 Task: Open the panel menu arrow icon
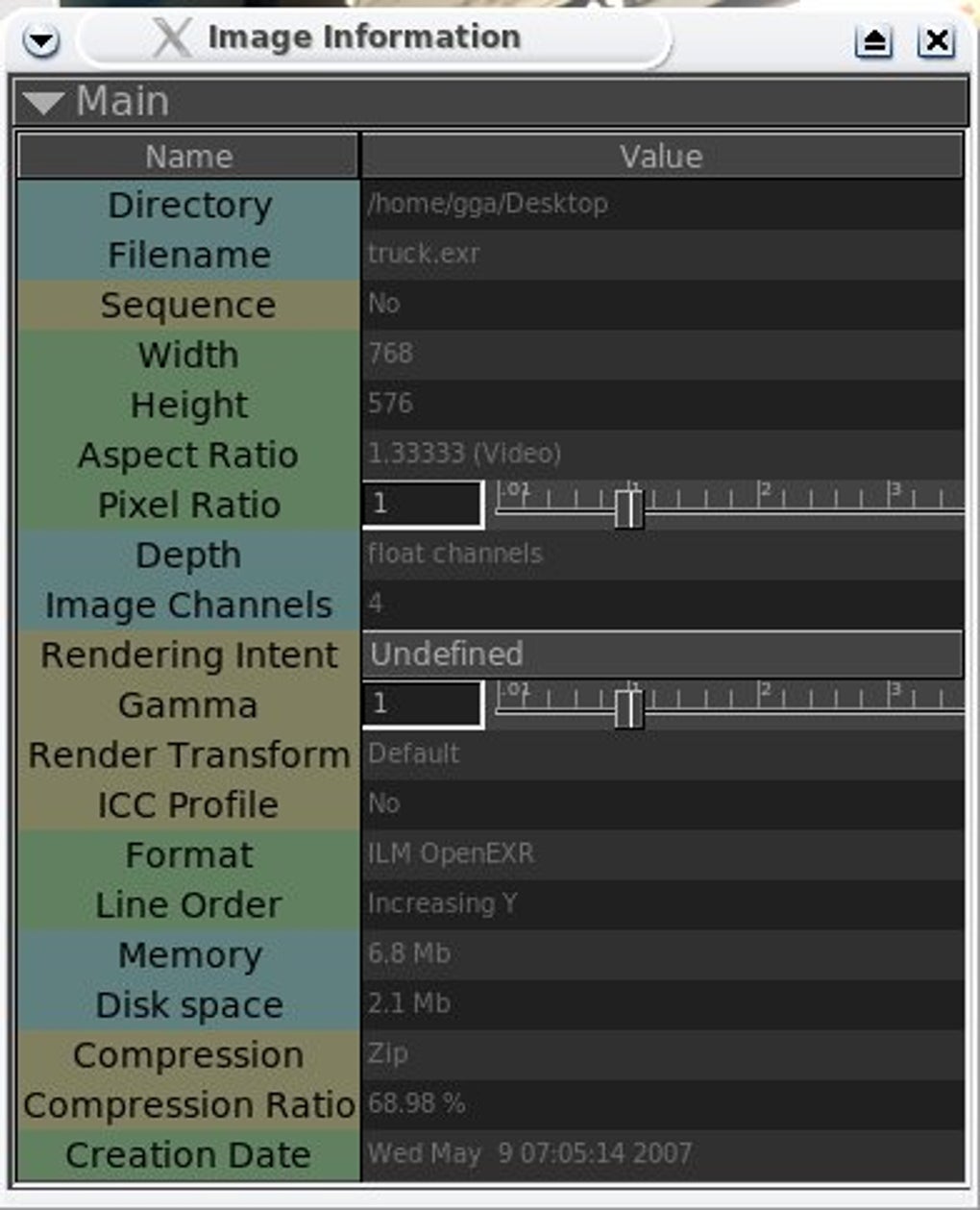tap(38, 40)
